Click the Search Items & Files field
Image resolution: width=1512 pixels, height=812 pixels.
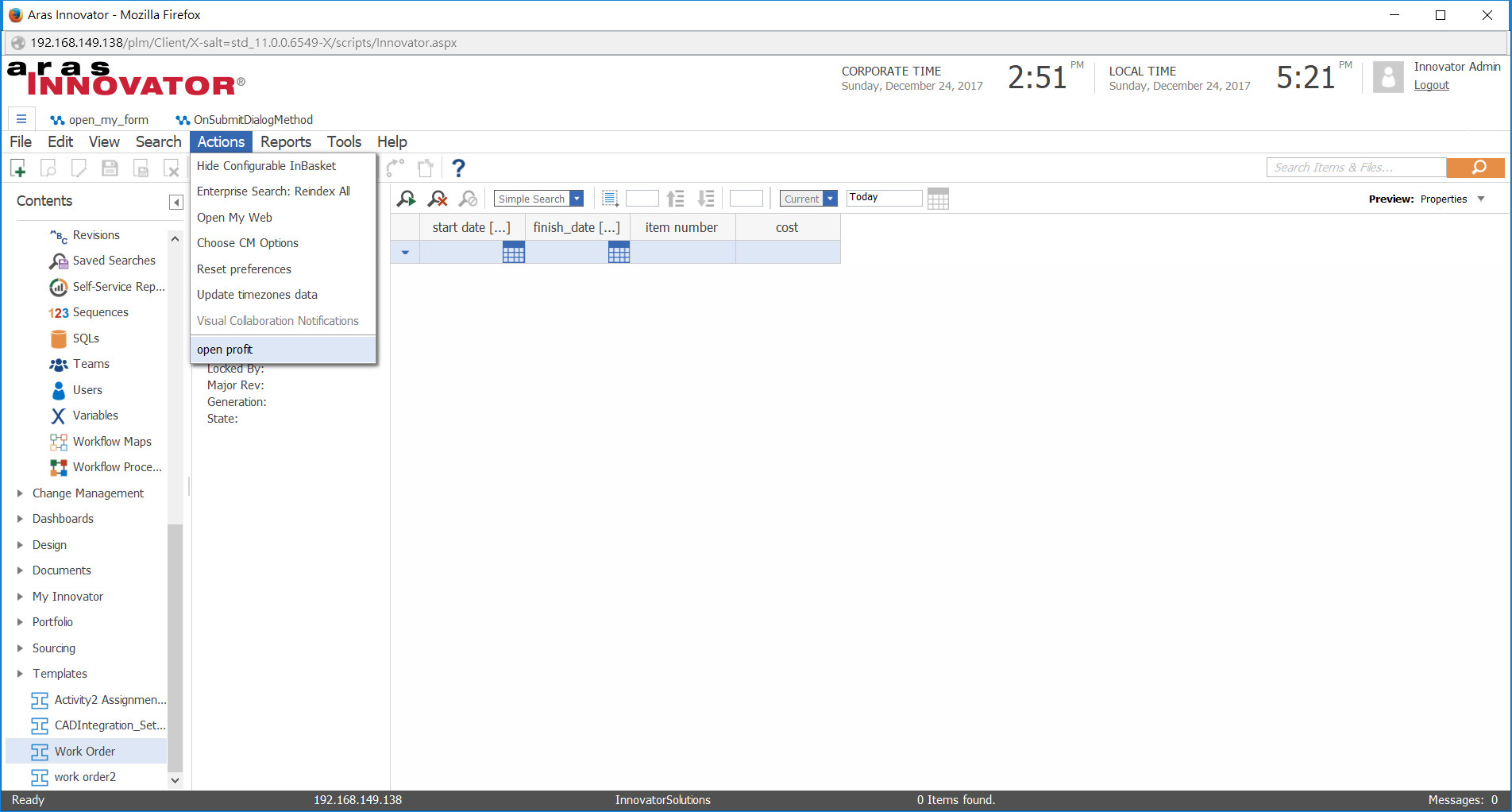coord(1356,168)
